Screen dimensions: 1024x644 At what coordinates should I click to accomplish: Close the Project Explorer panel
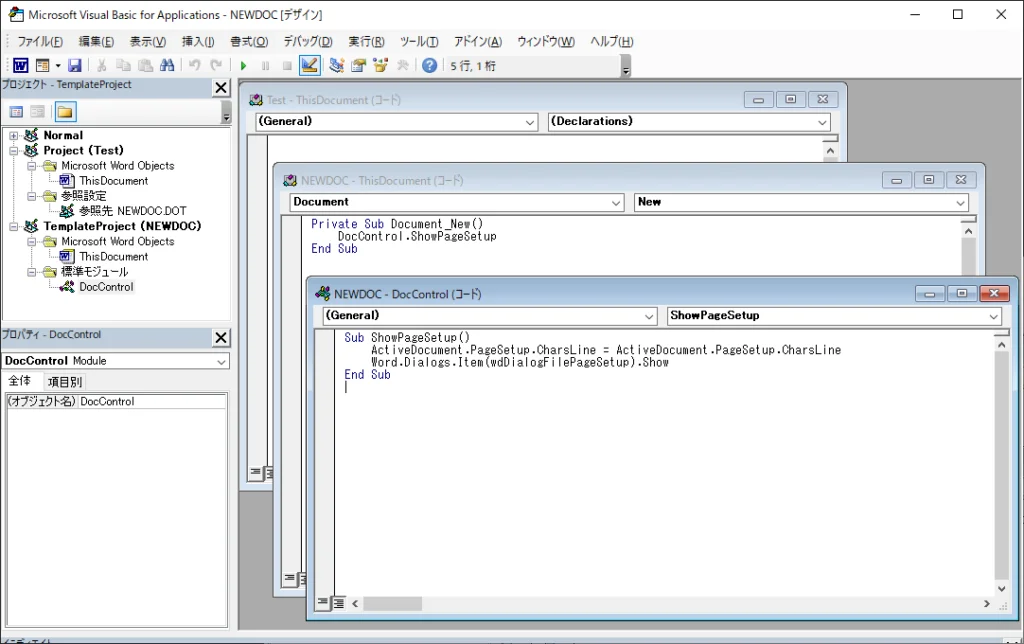point(221,87)
